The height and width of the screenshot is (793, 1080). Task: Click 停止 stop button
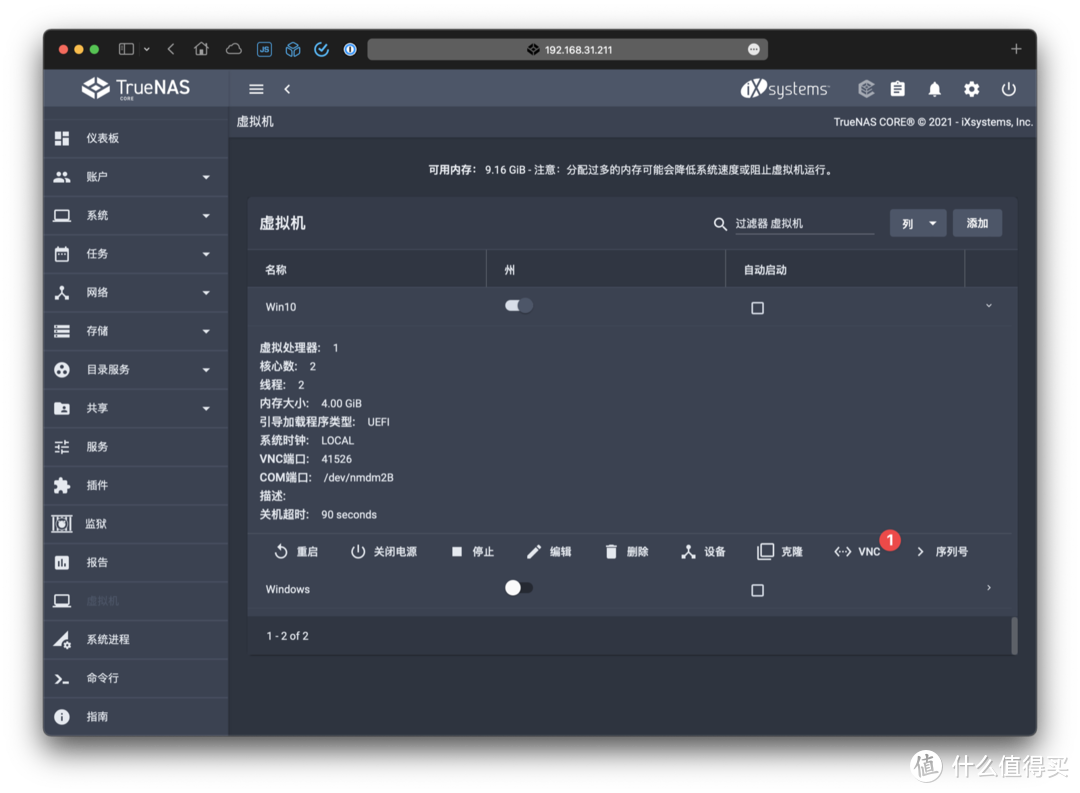pyautogui.click(x=472, y=552)
